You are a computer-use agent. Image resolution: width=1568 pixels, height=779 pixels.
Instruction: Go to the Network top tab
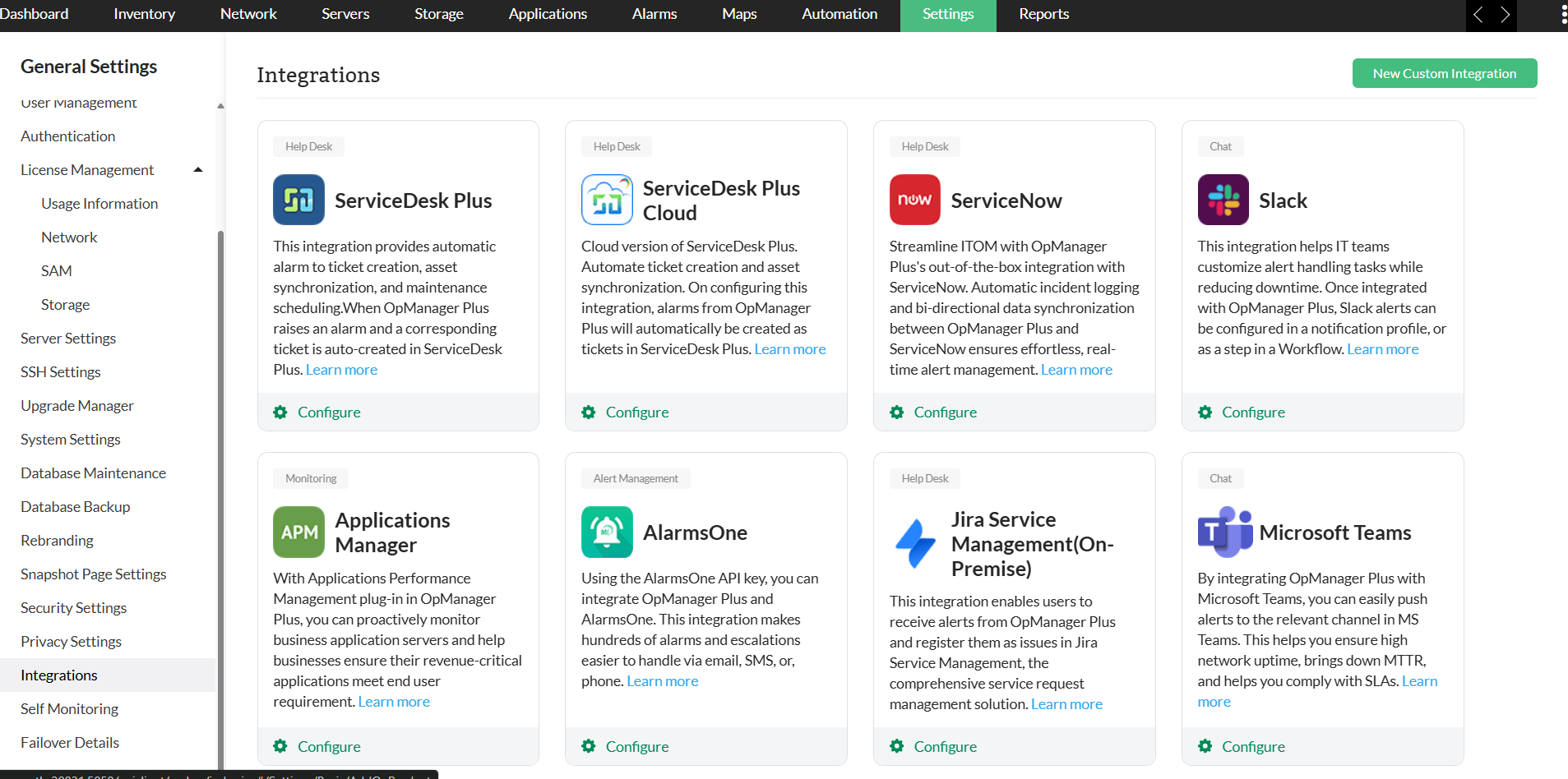[248, 14]
